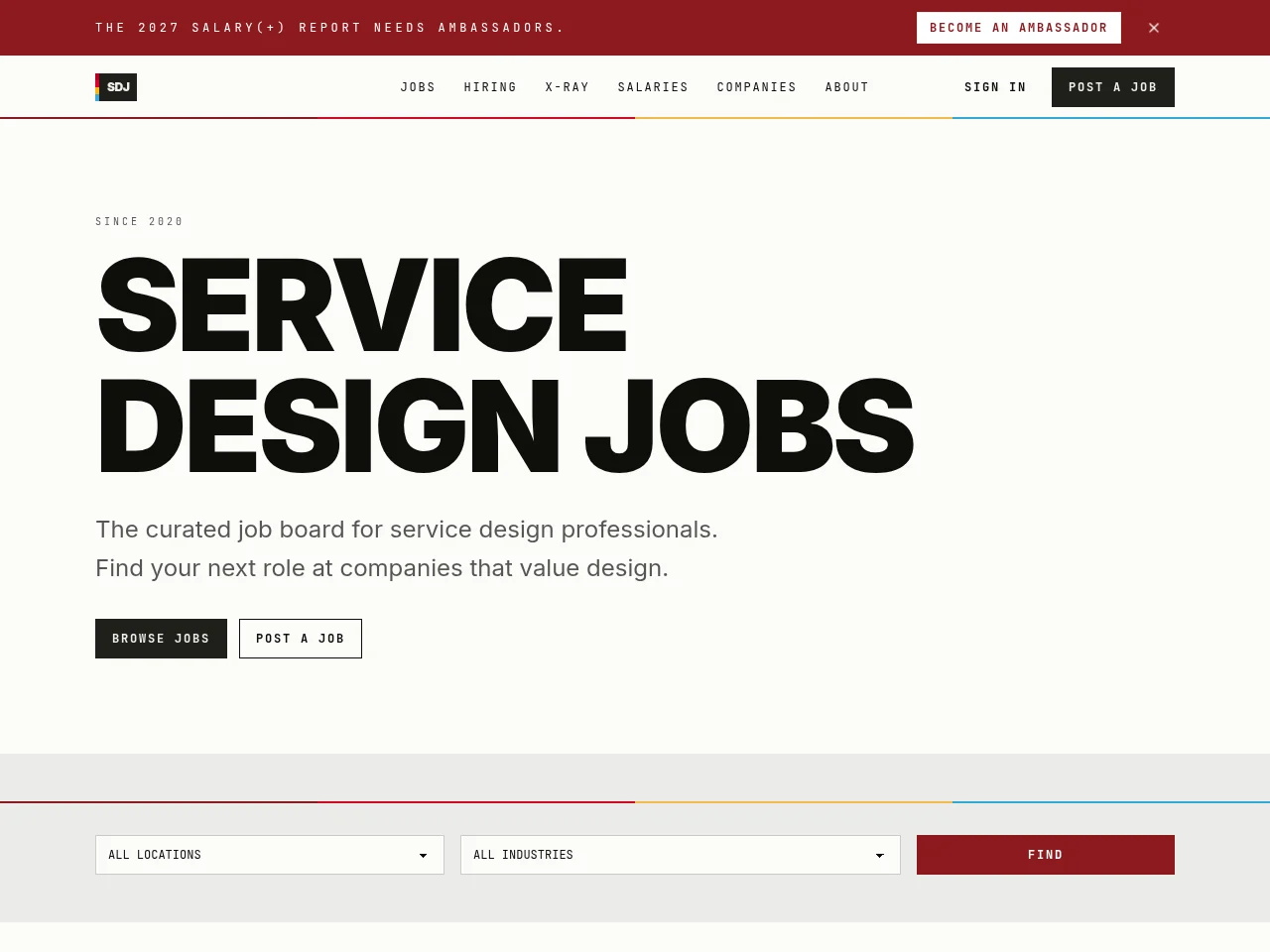Screen dimensions: 1270x952
Task: Click outlined Post a Job hero button
Action: (301, 639)
